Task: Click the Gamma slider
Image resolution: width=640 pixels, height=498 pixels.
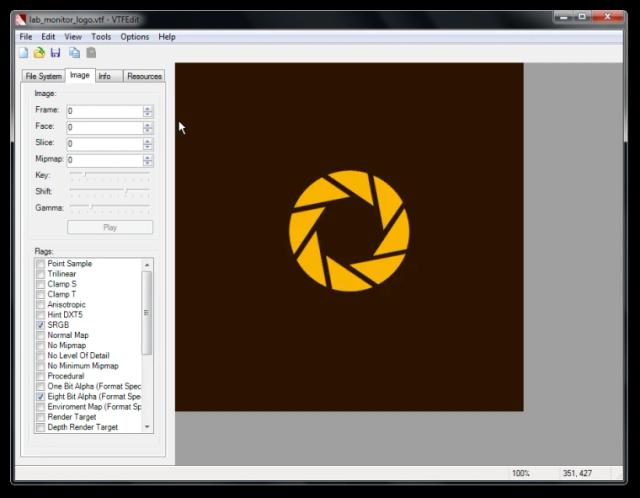Action: pyautogui.click(x=109, y=208)
